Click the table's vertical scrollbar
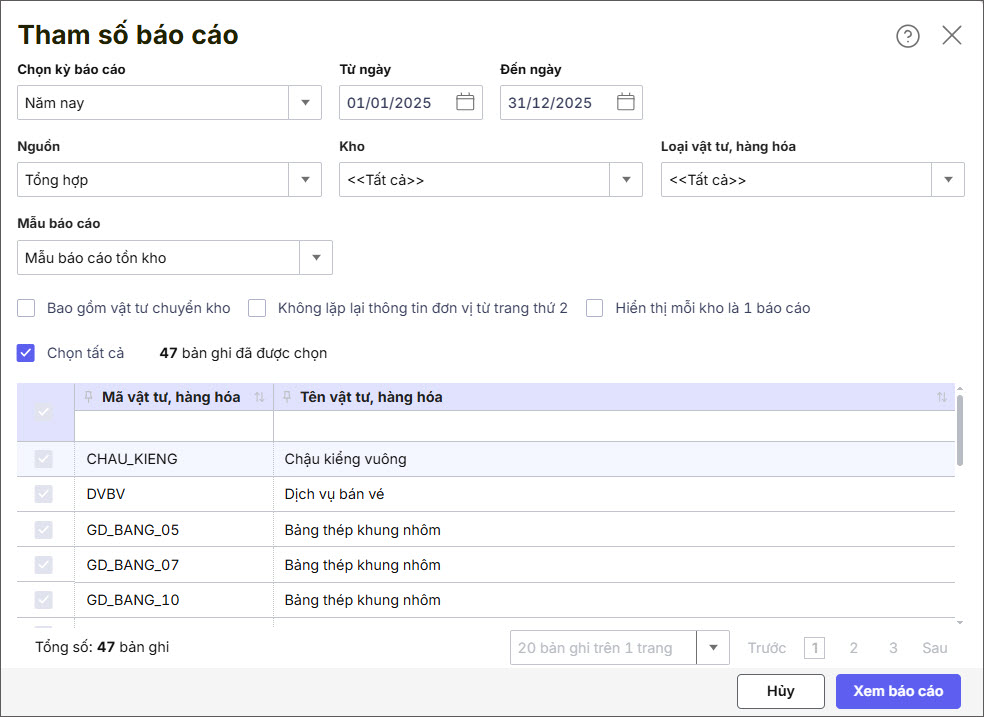Viewport: 984px width, 717px height. tap(961, 430)
